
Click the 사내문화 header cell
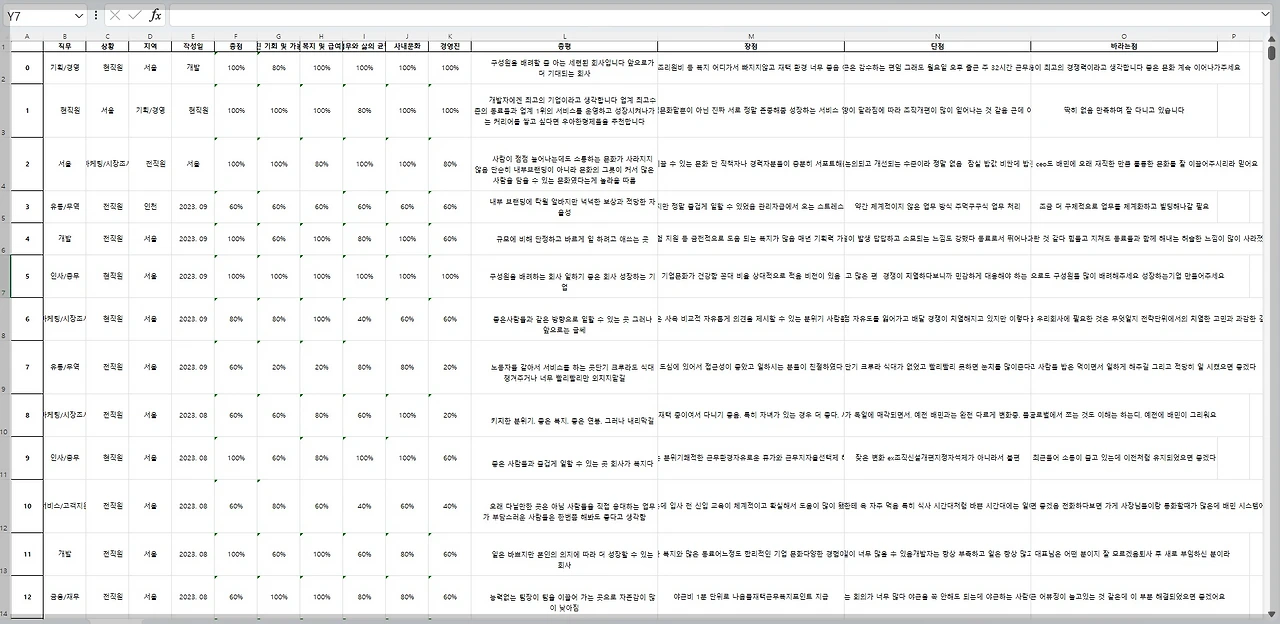pos(407,46)
